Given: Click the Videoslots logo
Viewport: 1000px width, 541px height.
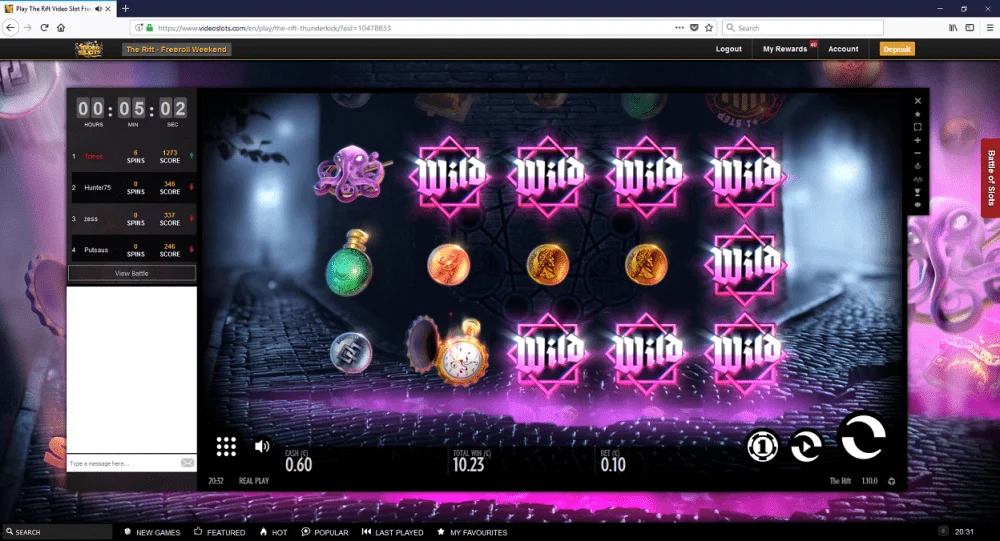Looking at the screenshot, I should click(x=89, y=49).
